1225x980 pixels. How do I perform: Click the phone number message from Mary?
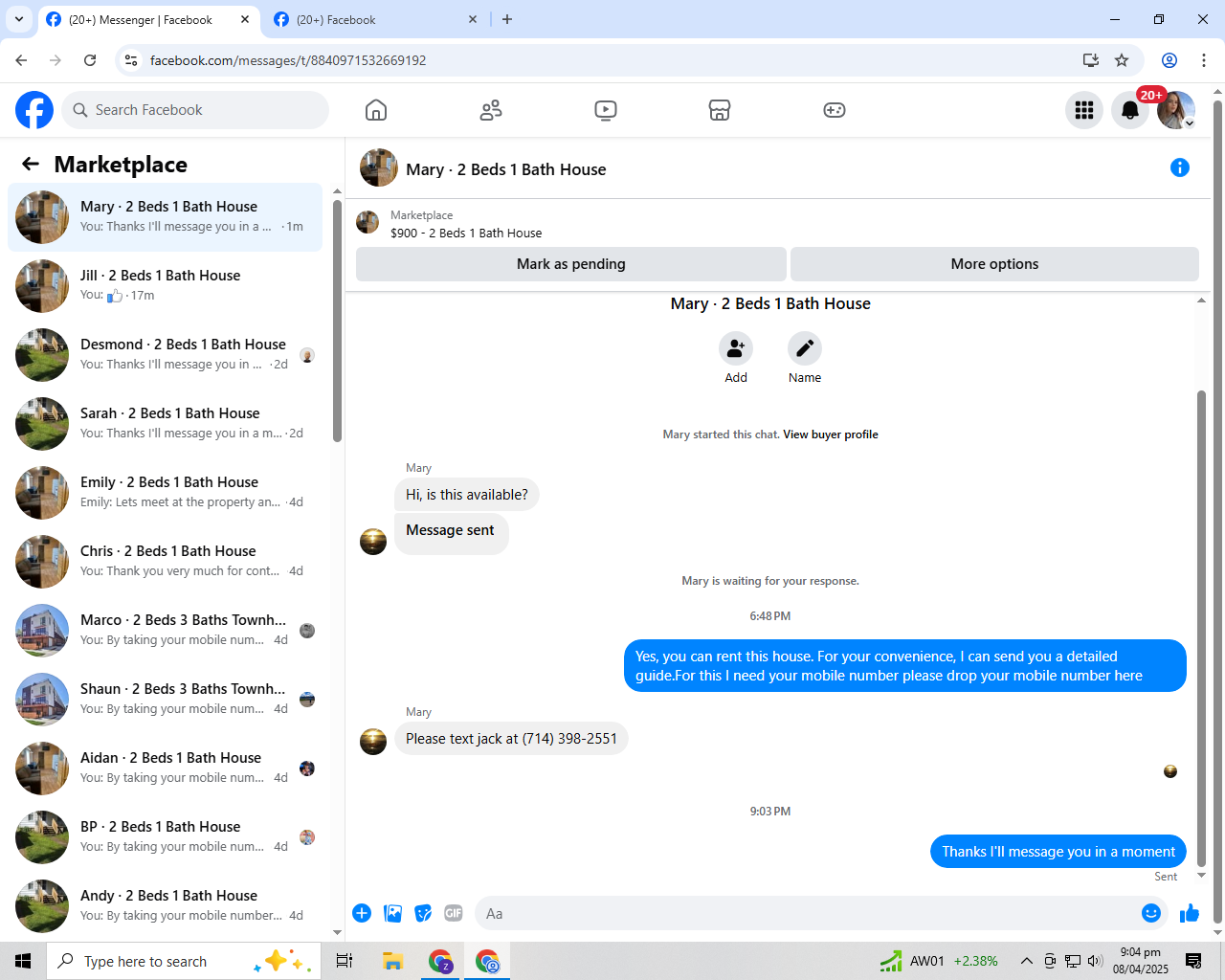(x=511, y=739)
